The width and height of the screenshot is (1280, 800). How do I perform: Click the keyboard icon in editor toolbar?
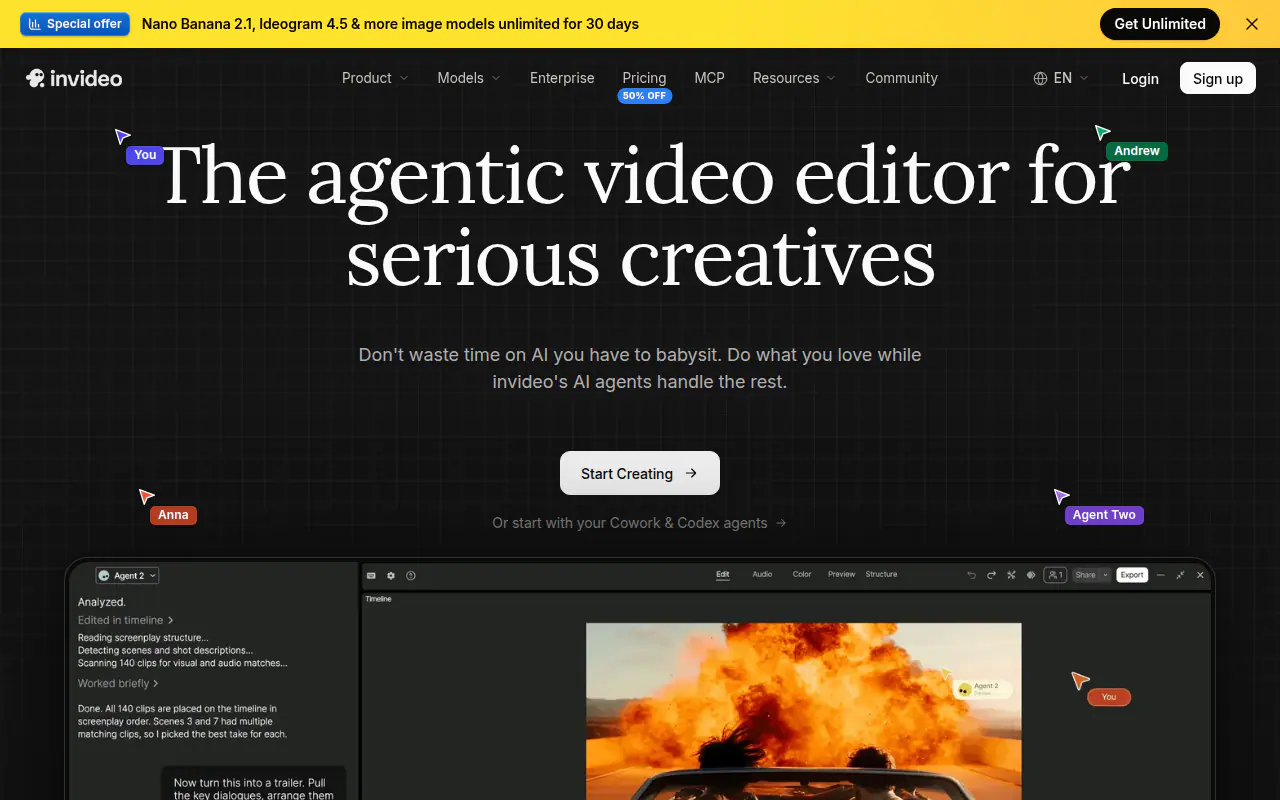(371, 575)
